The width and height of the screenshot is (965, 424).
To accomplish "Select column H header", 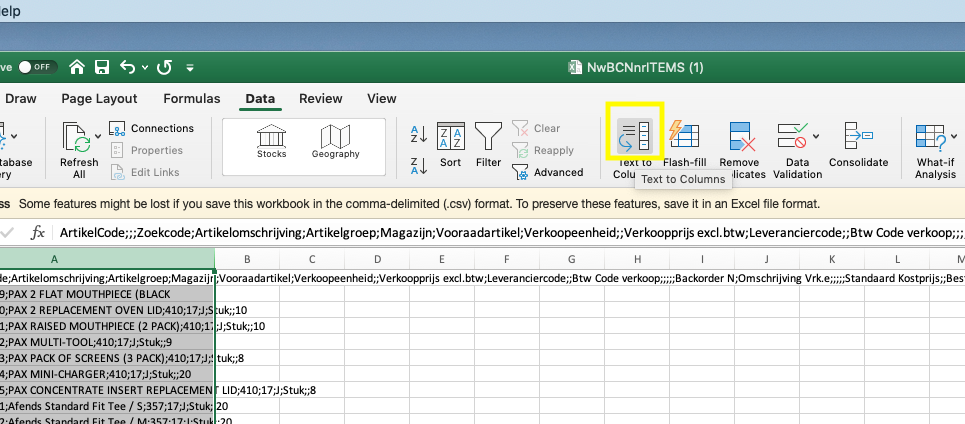I will [638, 259].
